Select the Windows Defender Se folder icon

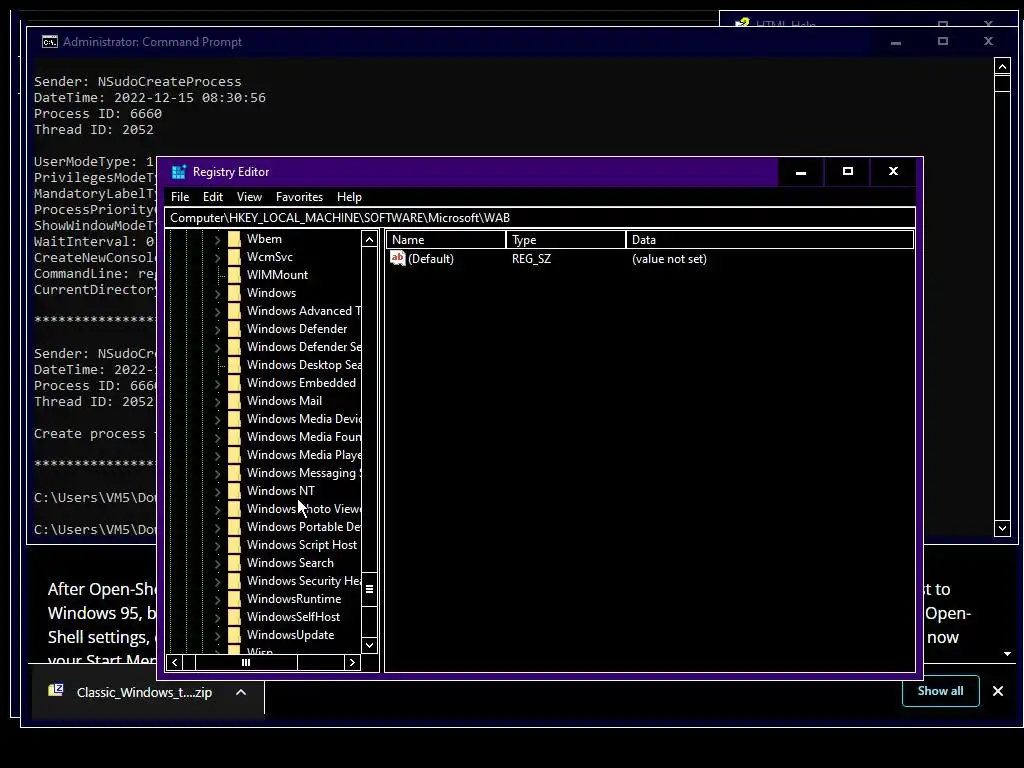coord(234,347)
